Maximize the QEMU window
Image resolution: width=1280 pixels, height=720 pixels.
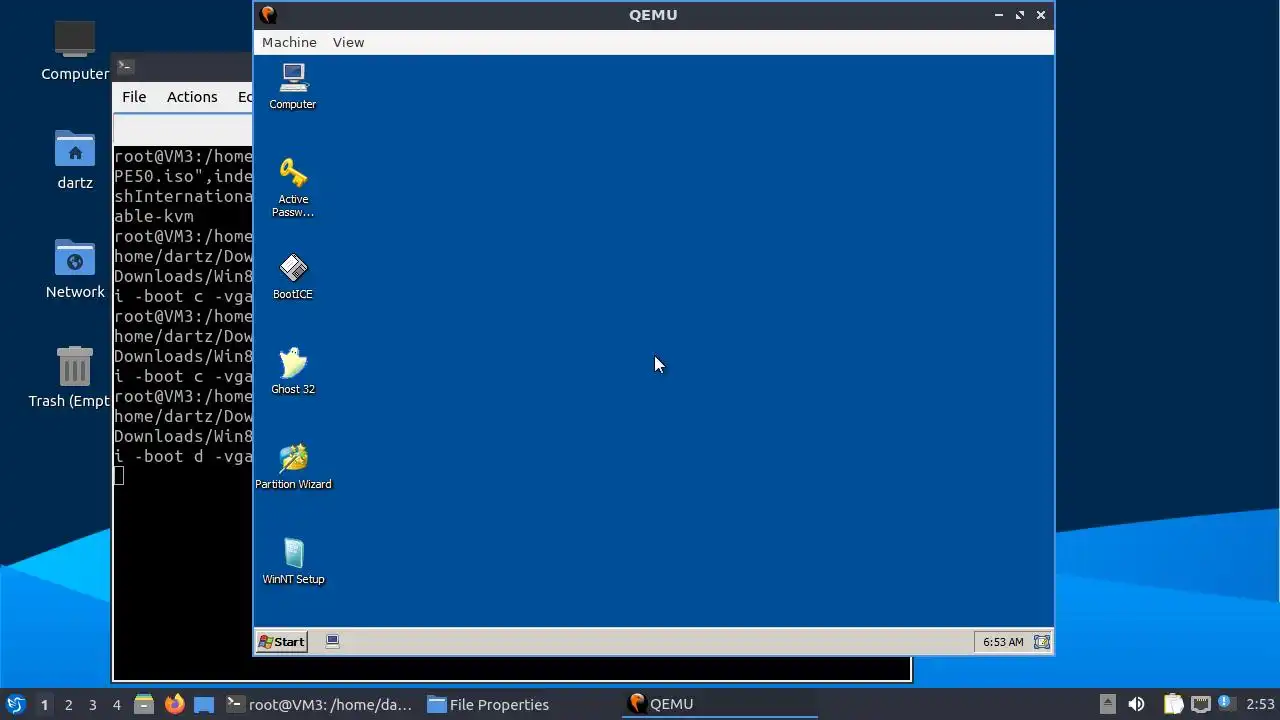click(1019, 15)
